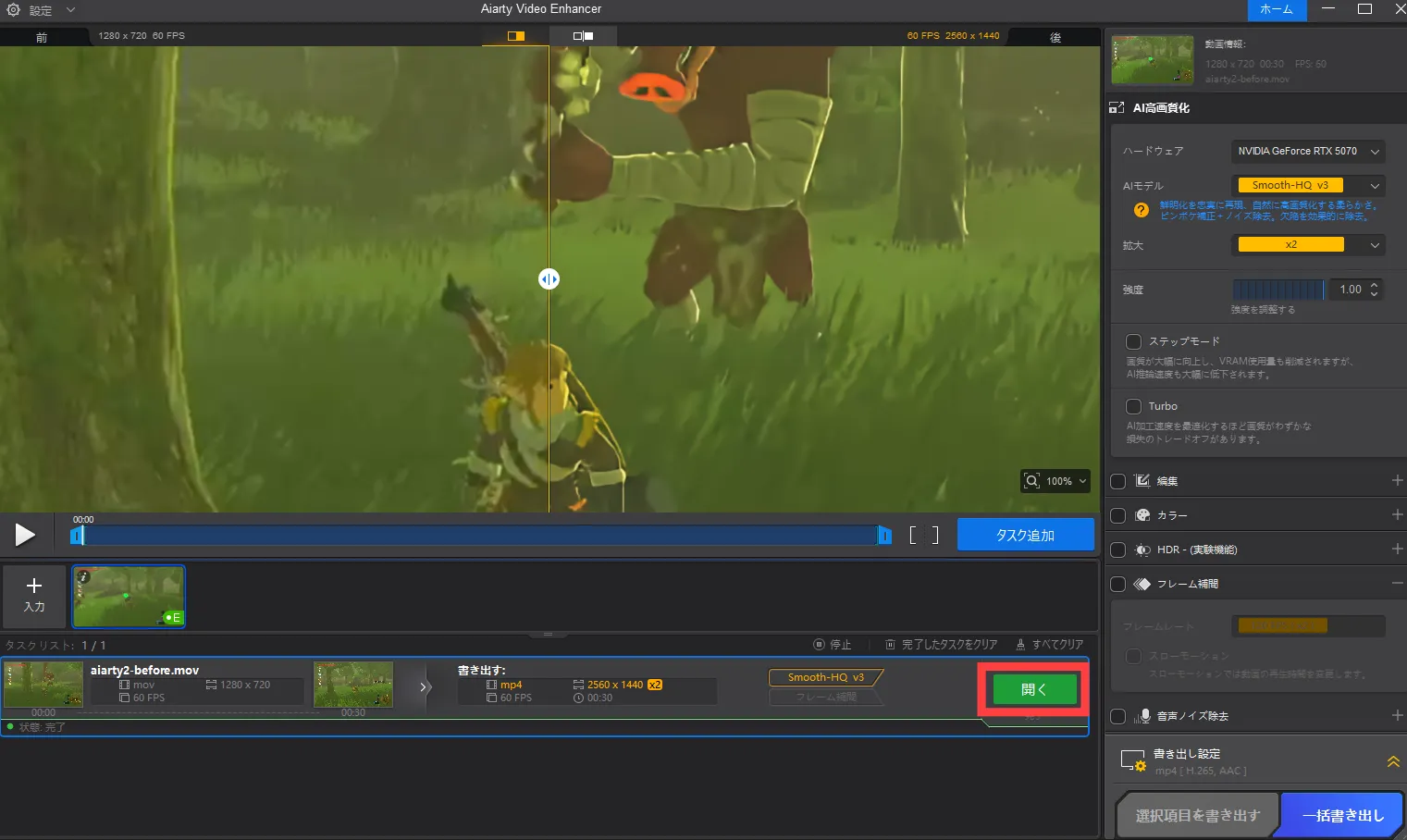Enable the ステップモード checkbox
1407x840 pixels.
click(x=1133, y=341)
